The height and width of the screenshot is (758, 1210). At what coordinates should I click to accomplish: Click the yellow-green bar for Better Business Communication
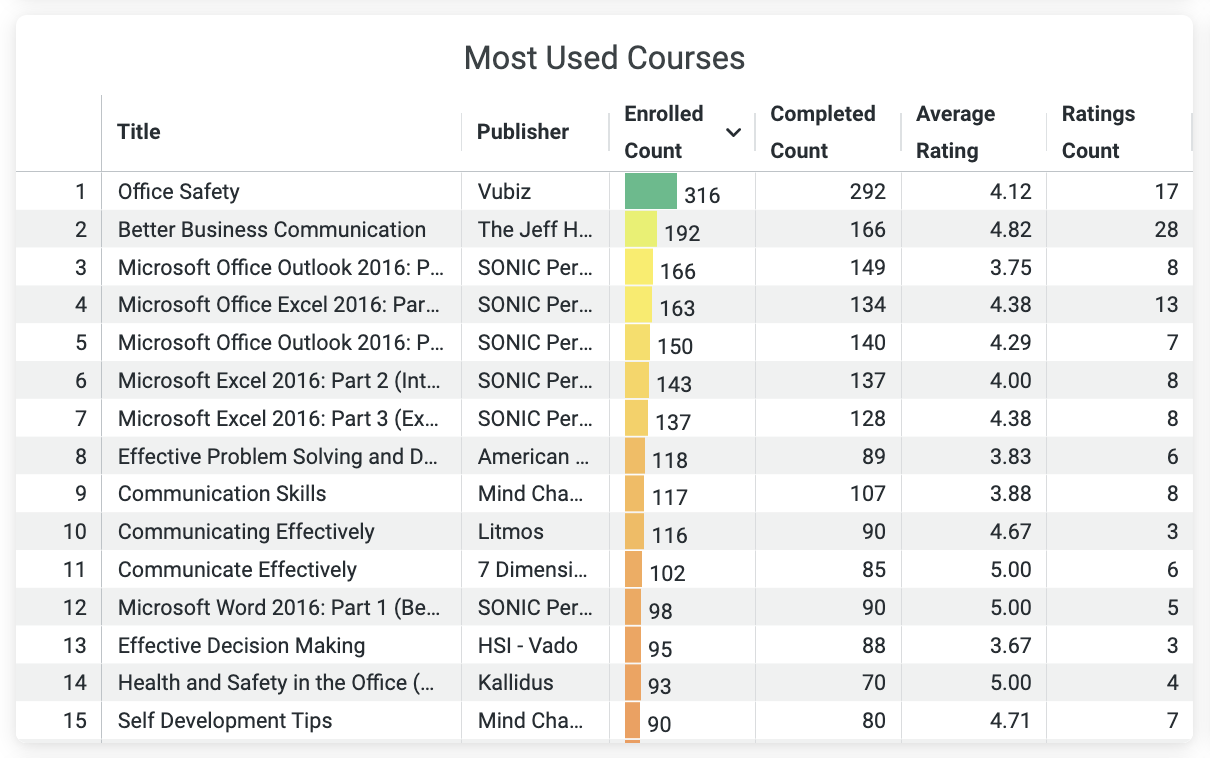pos(641,229)
